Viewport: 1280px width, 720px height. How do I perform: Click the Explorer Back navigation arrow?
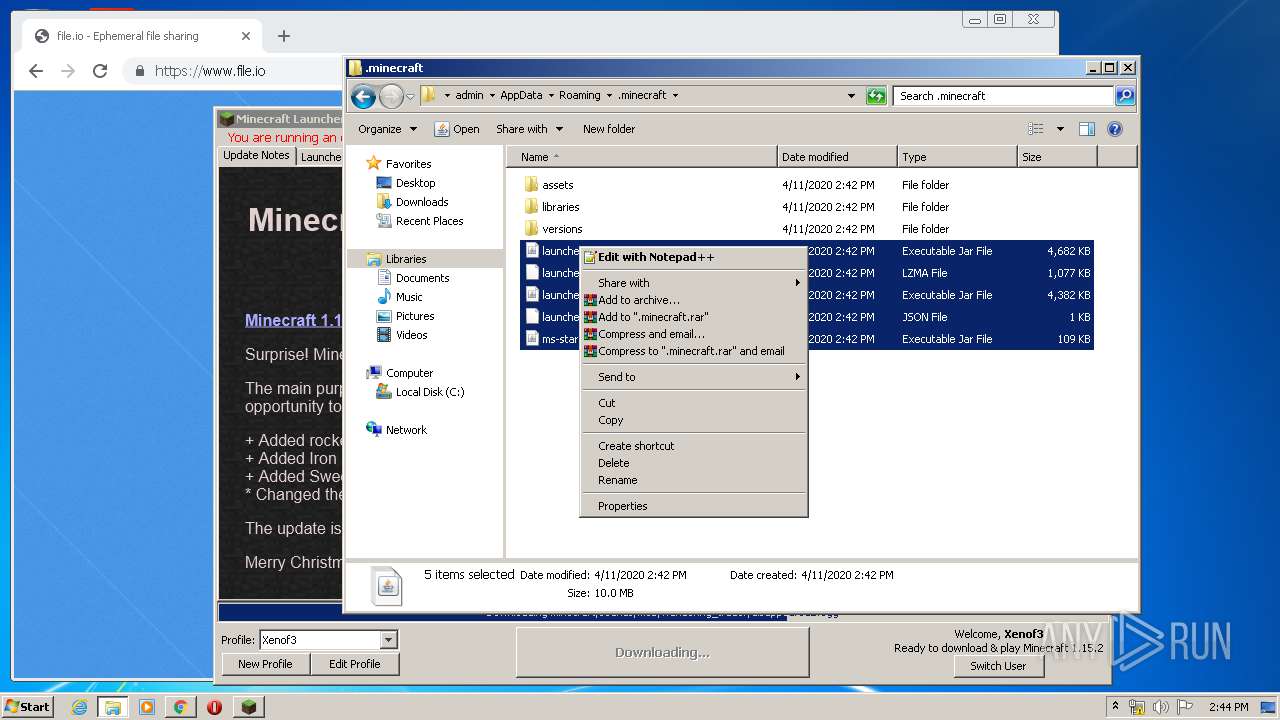[364, 96]
